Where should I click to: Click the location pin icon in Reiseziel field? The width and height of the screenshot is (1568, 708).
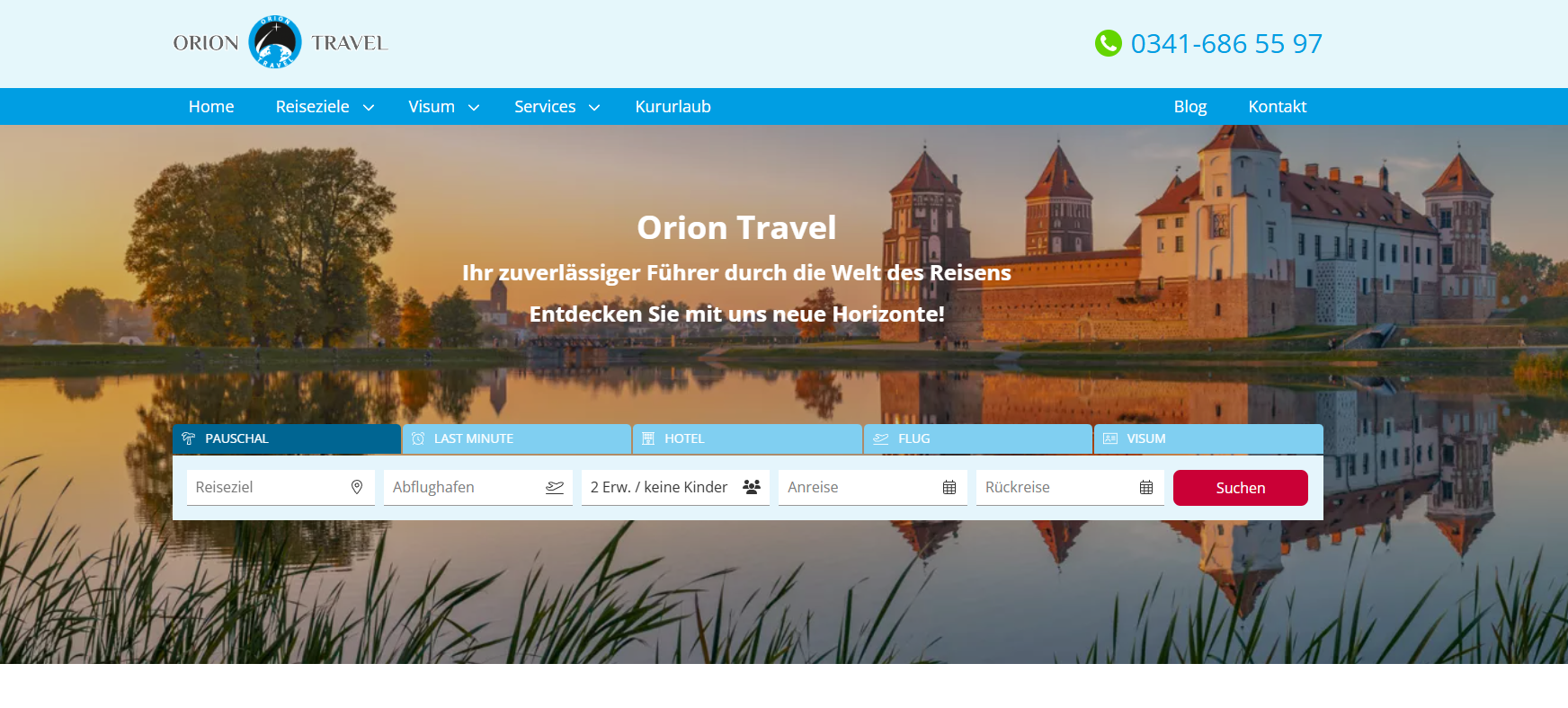[357, 487]
